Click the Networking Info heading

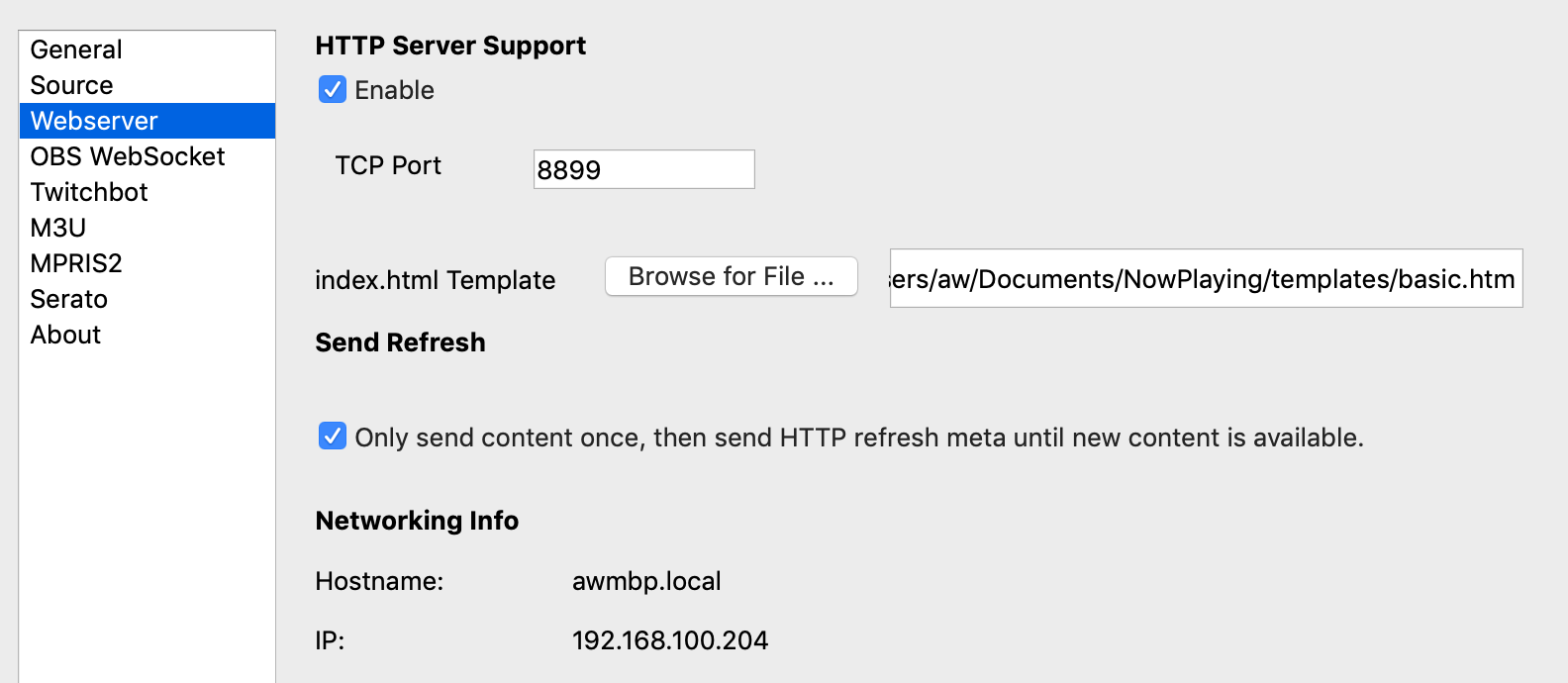[417, 521]
